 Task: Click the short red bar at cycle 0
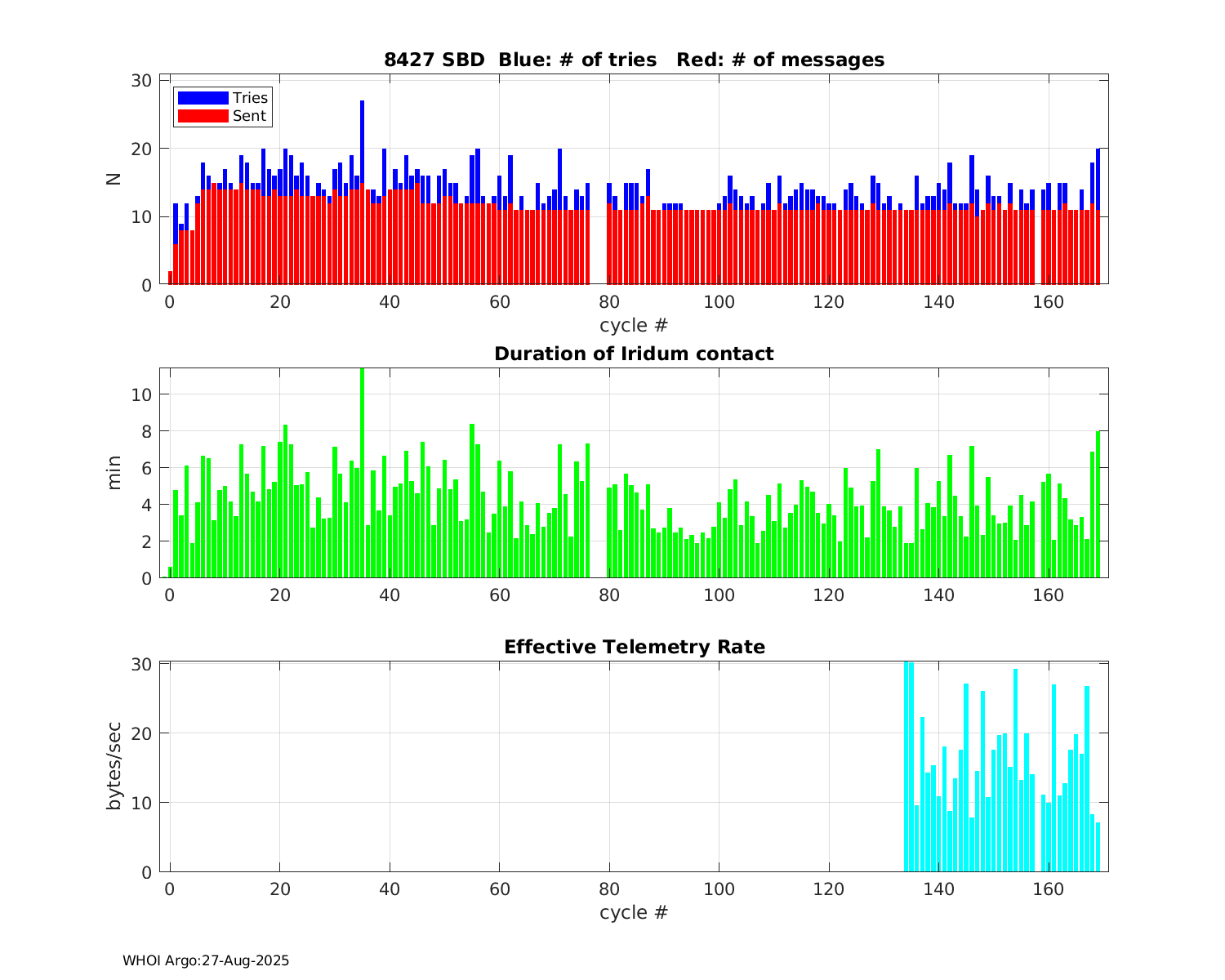(170, 278)
